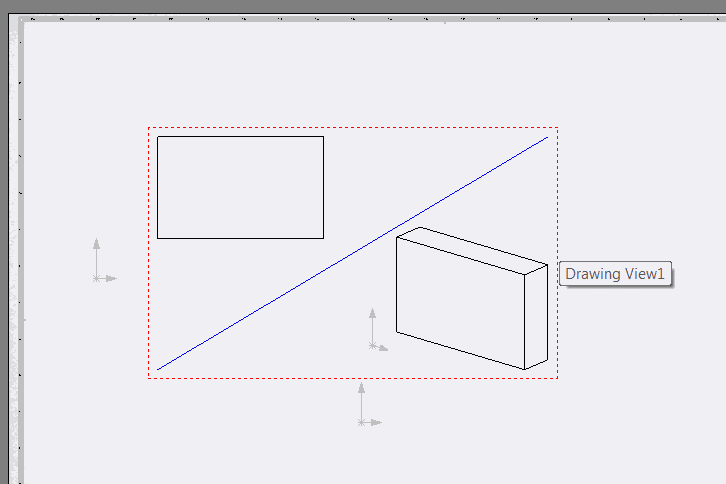Select the bottom edge of the flat rectangle
The image size is (726, 484).
tap(240, 239)
